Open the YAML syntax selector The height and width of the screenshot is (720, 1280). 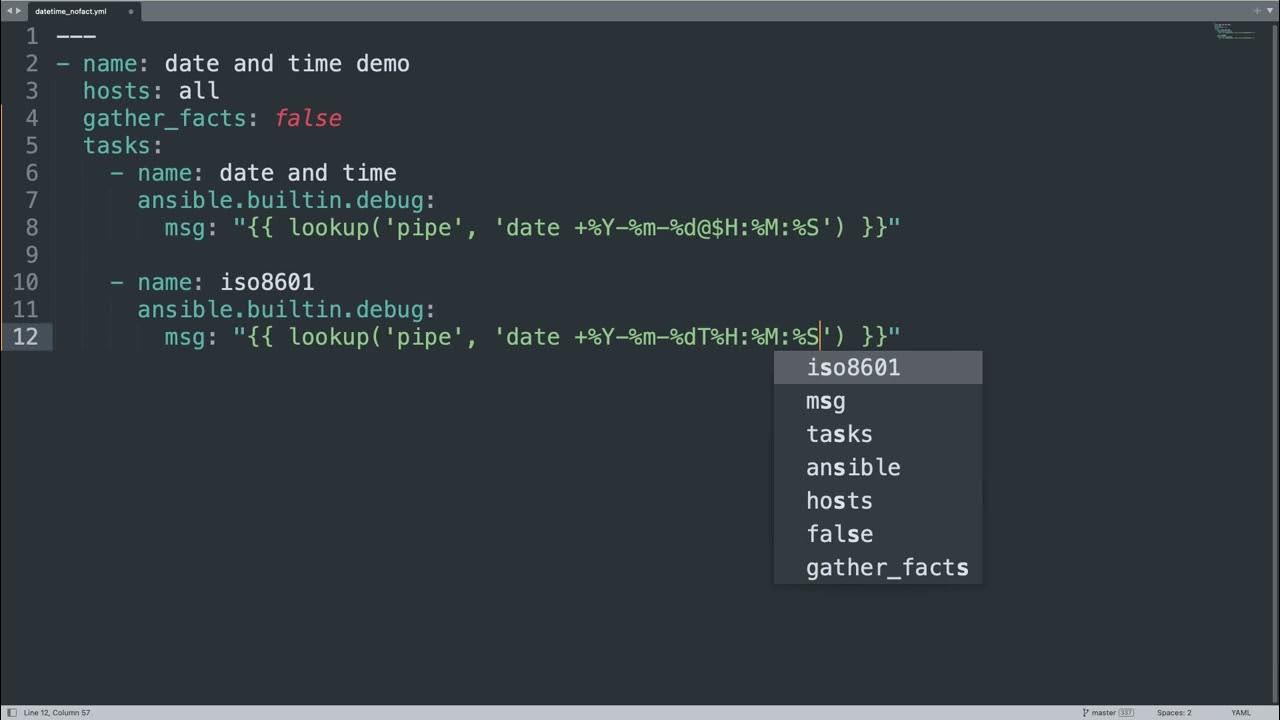pyautogui.click(x=1241, y=712)
